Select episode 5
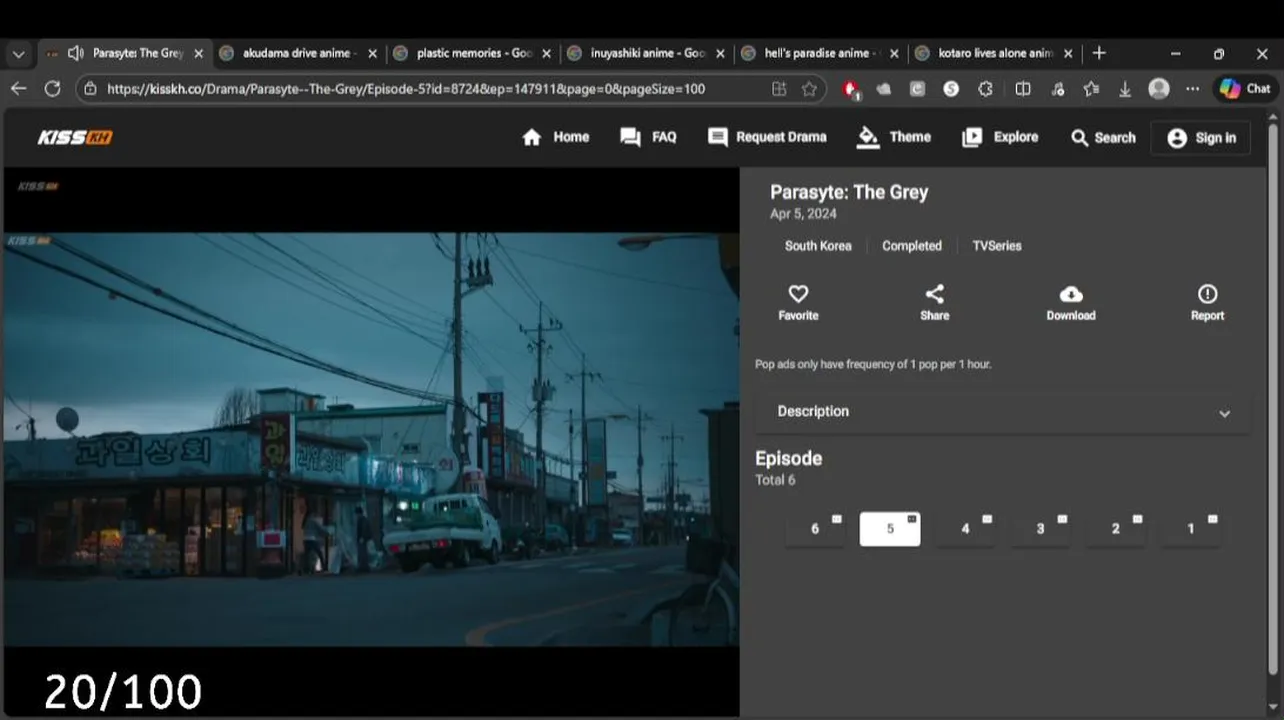Image resolution: width=1284 pixels, height=720 pixels. pyautogui.click(x=890, y=529)
